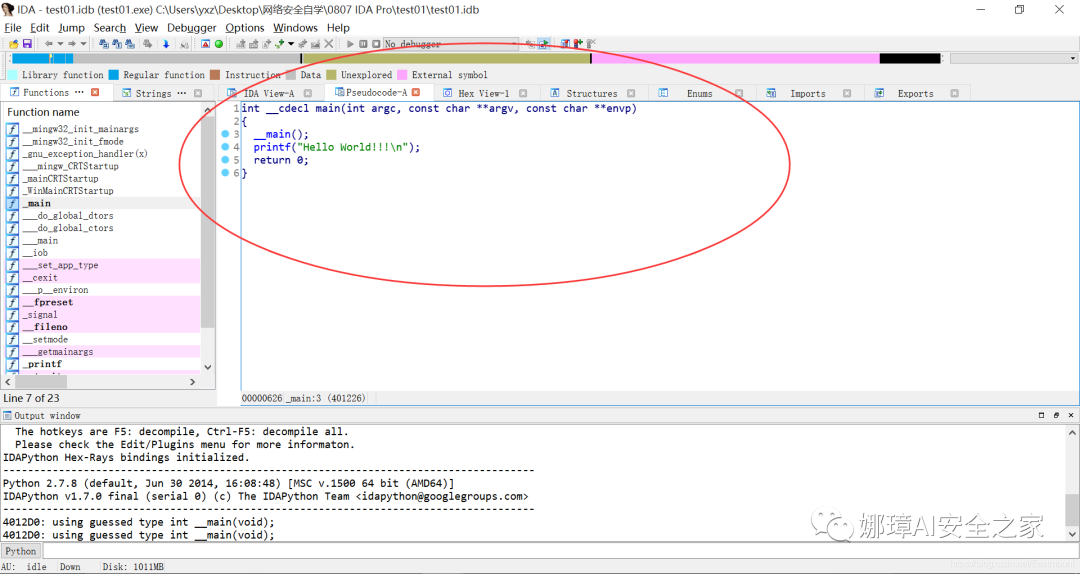Click the Output window vertical scrollbar

[1072, 482]
